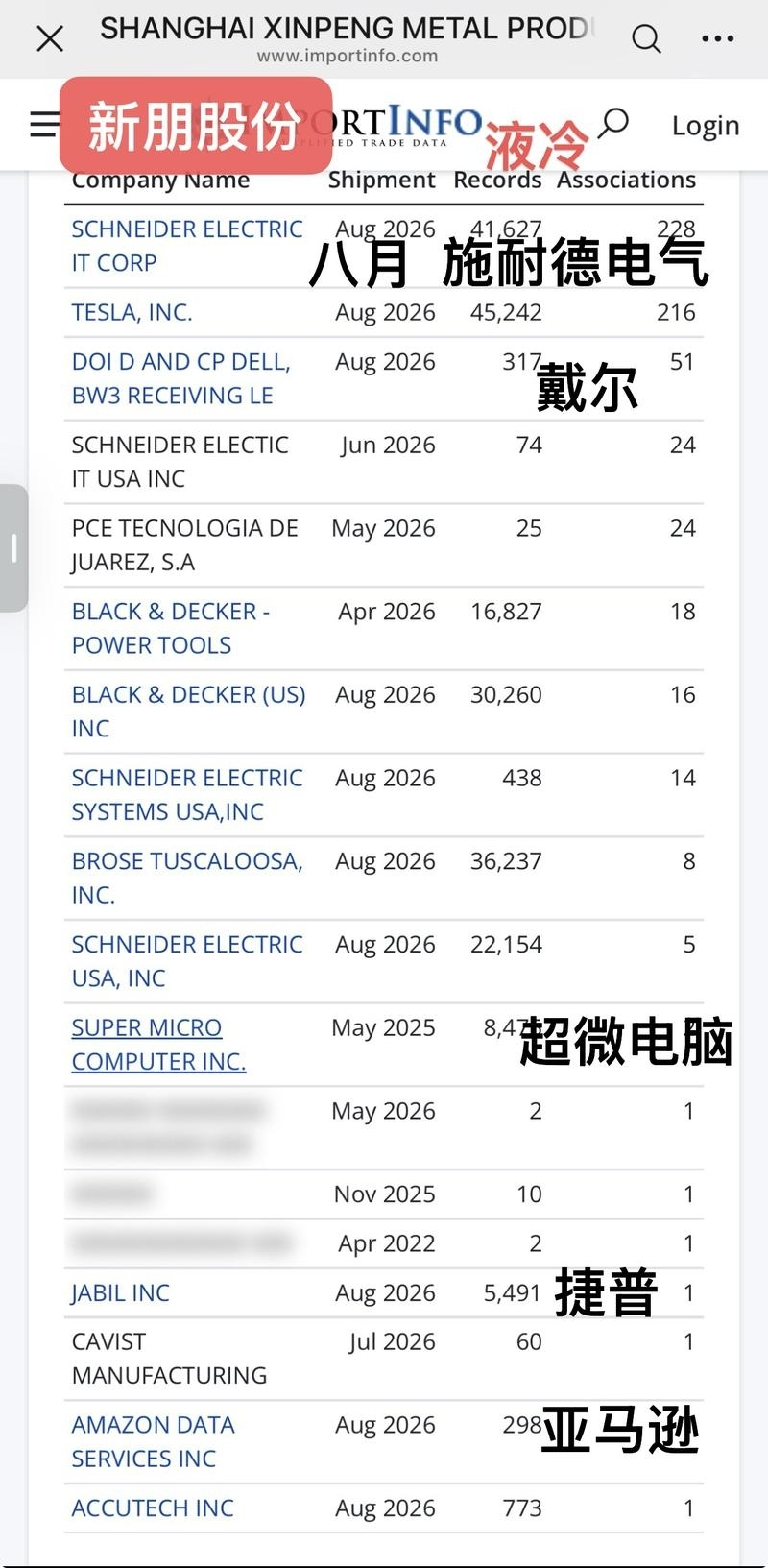The height and width of the screenshot is (1568, 768).
Task: Tap the ImportInfo site search icon
Action: [x=612, y=124]
